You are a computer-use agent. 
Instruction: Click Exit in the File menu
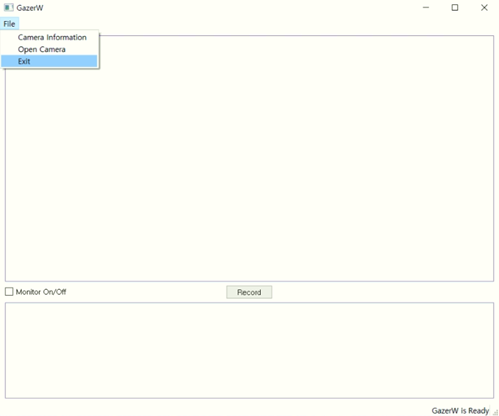click(x=49, y=61)
